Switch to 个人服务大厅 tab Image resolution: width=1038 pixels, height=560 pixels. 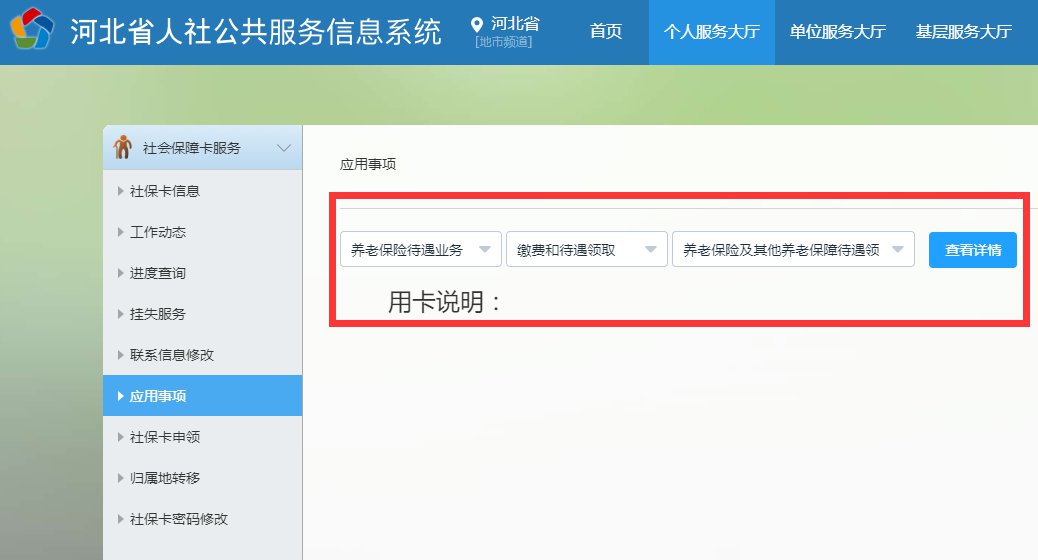(x=712, y=31)
